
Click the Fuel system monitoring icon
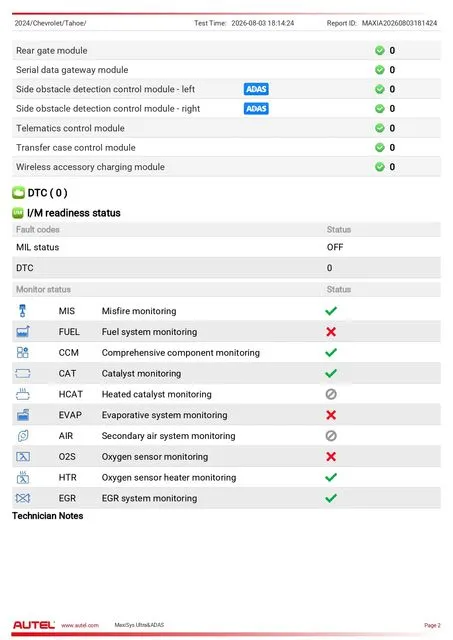pos(23,331)
